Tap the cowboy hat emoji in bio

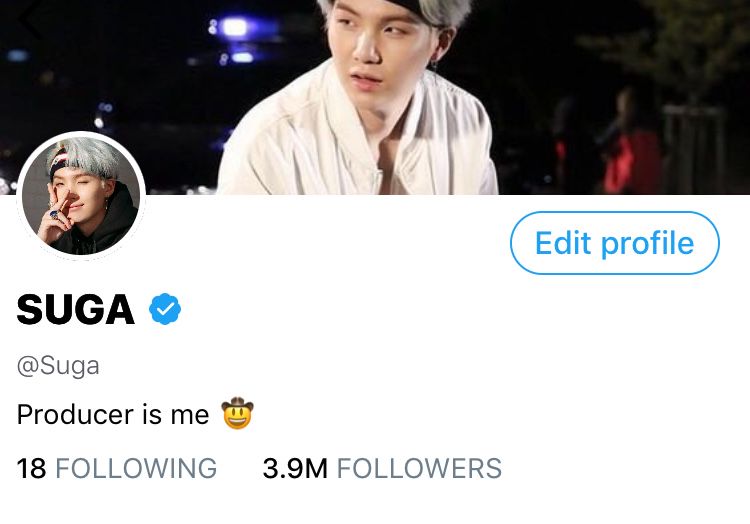click(x=237, y=413)
